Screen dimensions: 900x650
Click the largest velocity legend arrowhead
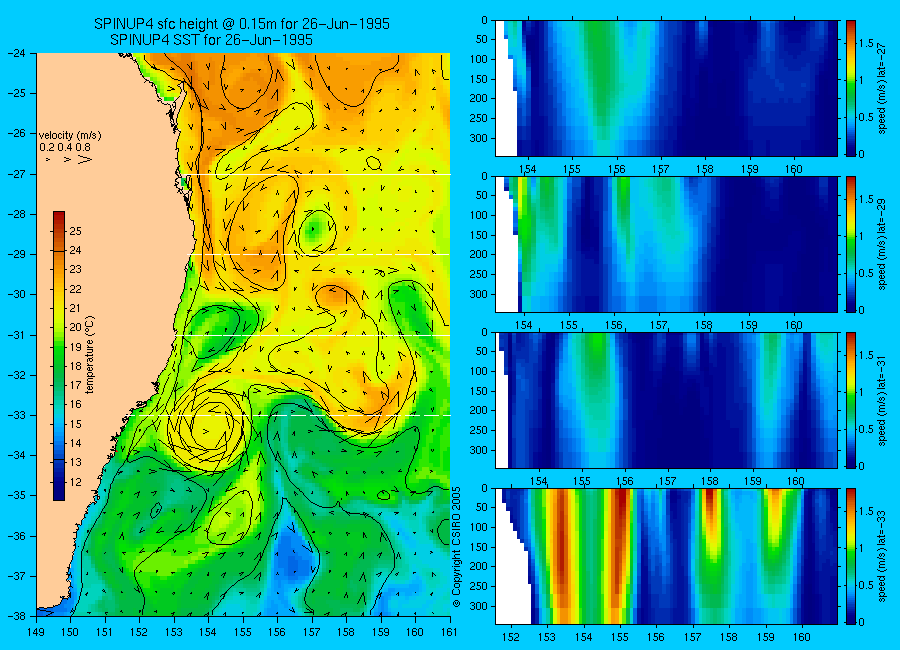click(x=85, y=159)
